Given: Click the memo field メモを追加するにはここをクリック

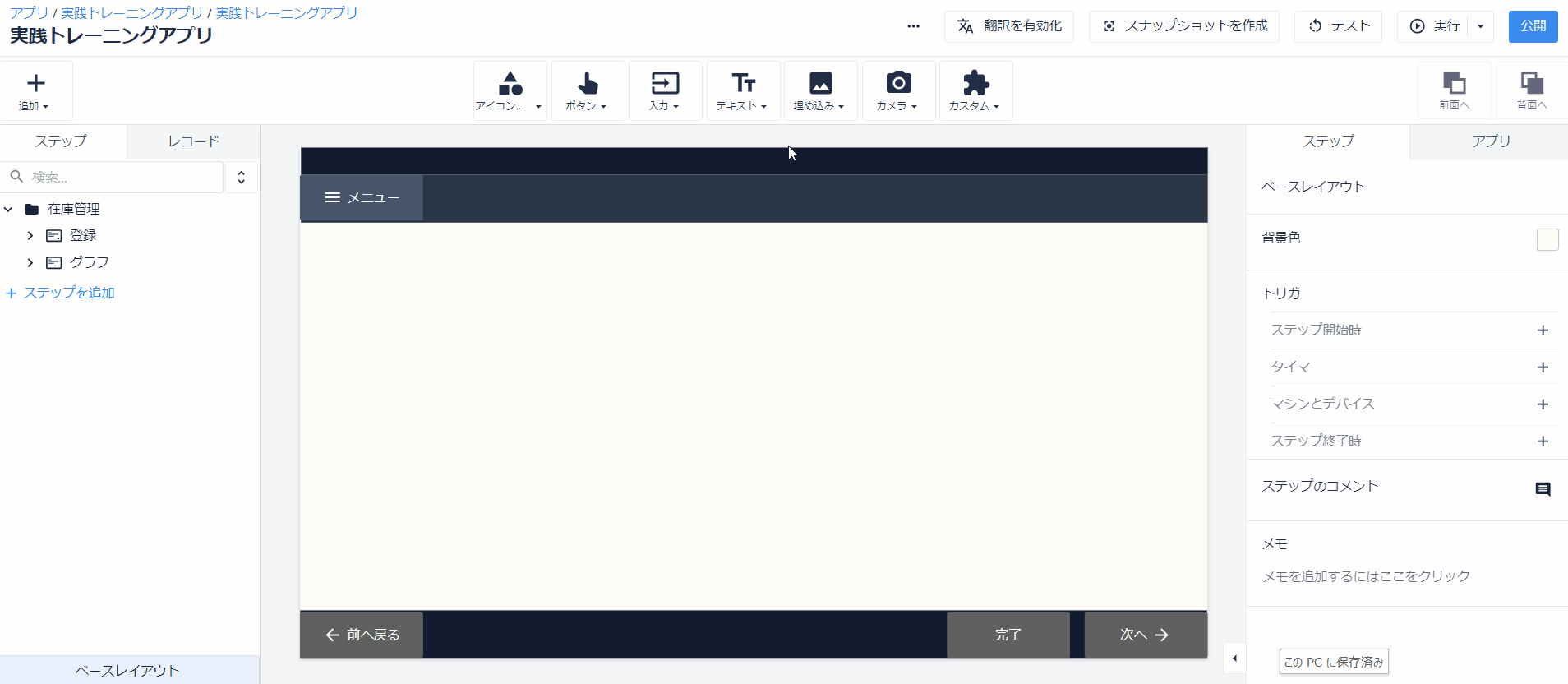Looking at the screenshot, I should (1366, 576).
